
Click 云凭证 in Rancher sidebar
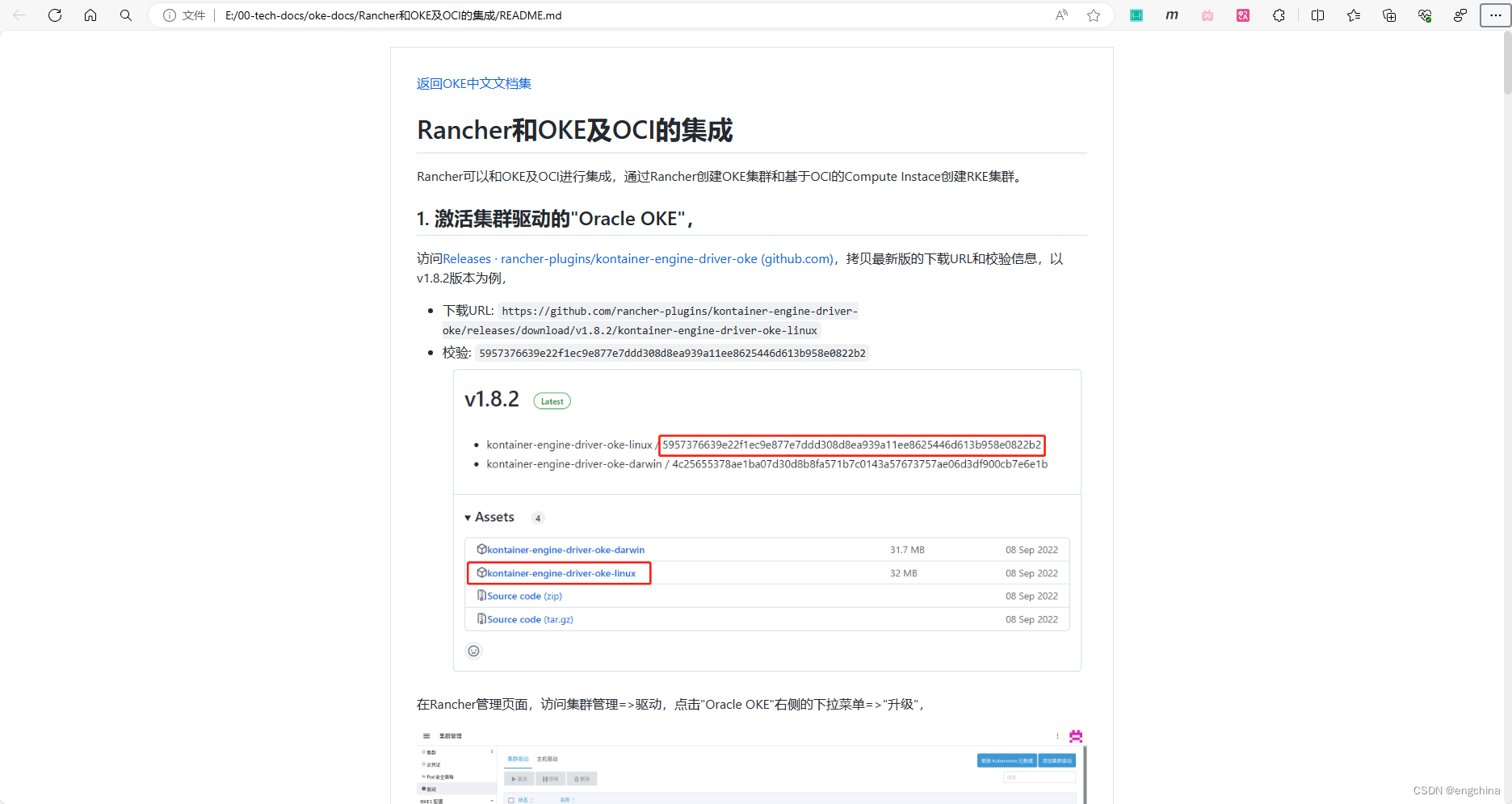pos(434,764)
